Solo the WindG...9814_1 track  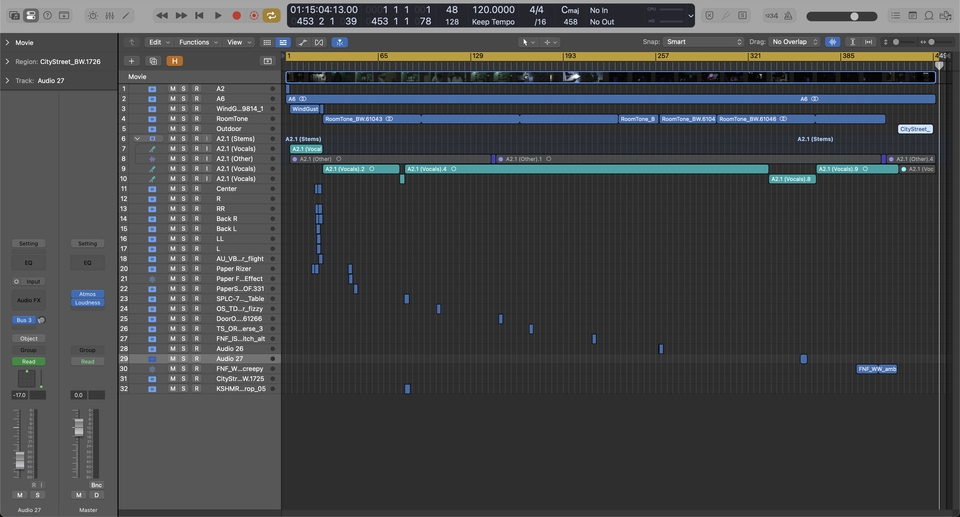(x=184, y=109)
